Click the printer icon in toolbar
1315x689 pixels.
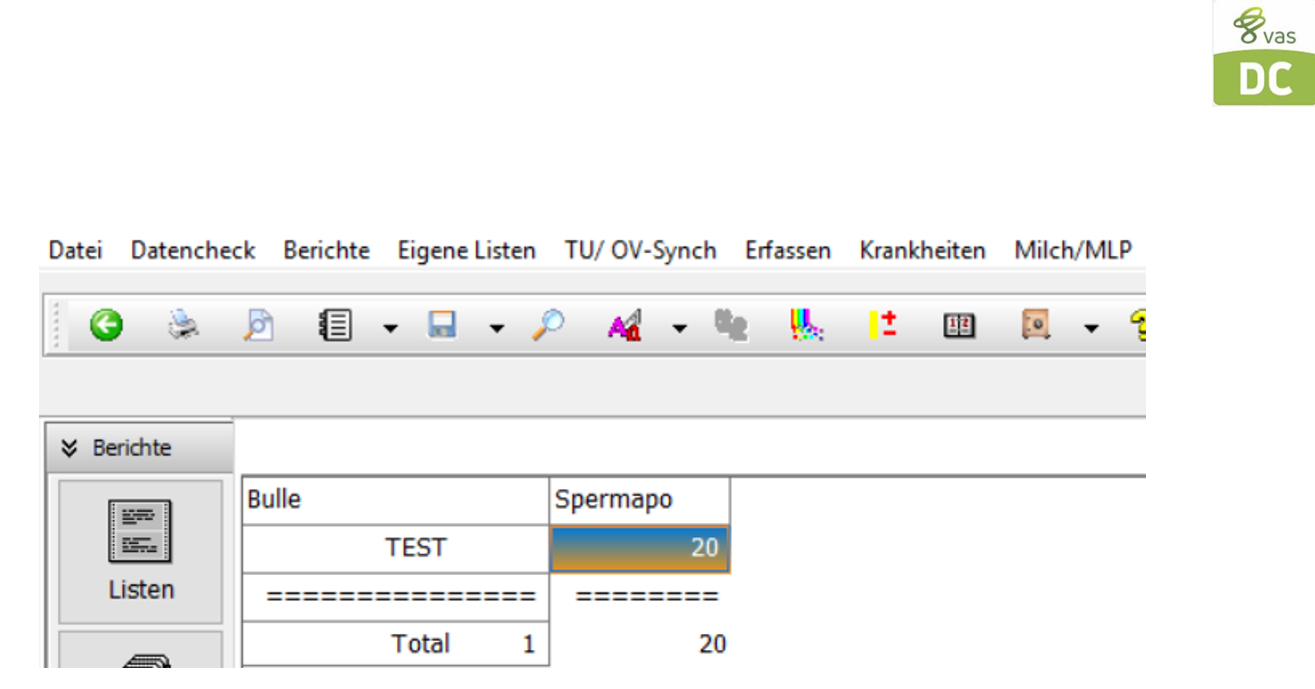(x=182, y=325)
